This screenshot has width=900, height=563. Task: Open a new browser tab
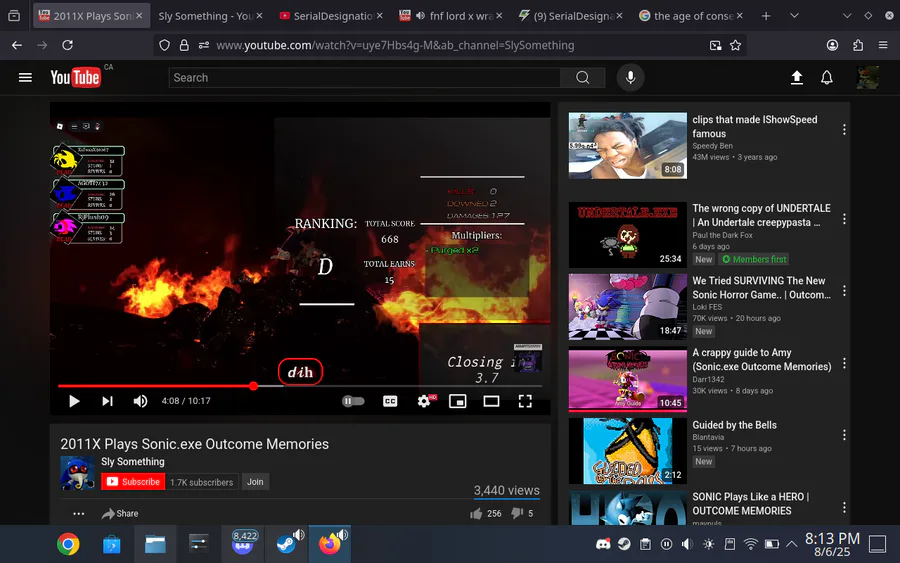coord(766,16)
